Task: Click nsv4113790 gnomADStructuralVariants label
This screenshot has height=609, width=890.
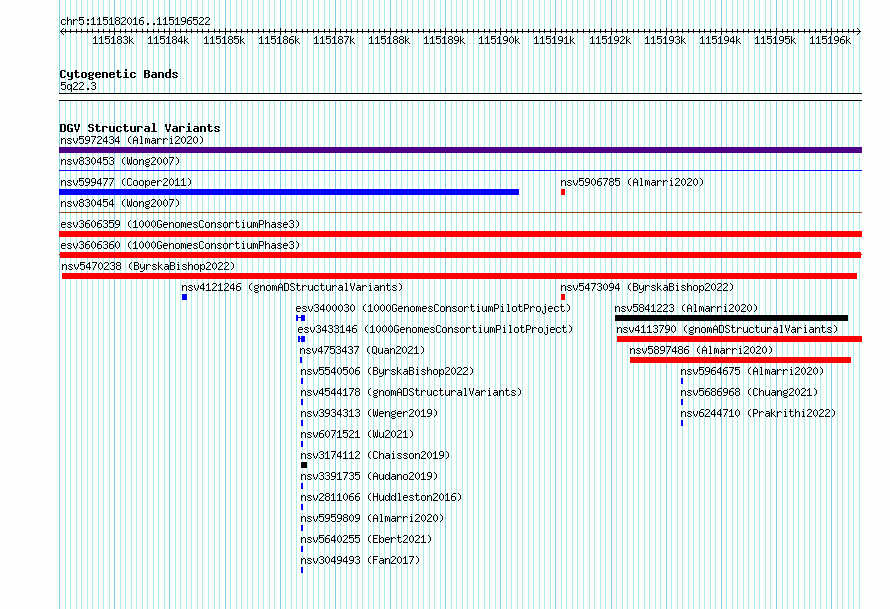Action: click(727, 329)
